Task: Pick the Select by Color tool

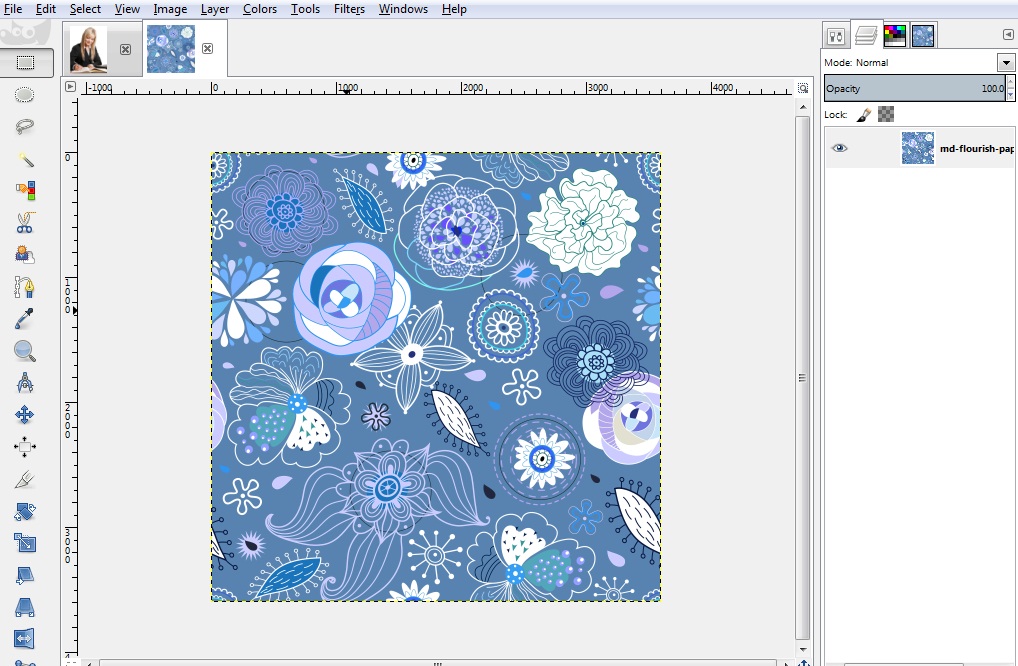Action: pyautogui.click(x=25, y=190)
